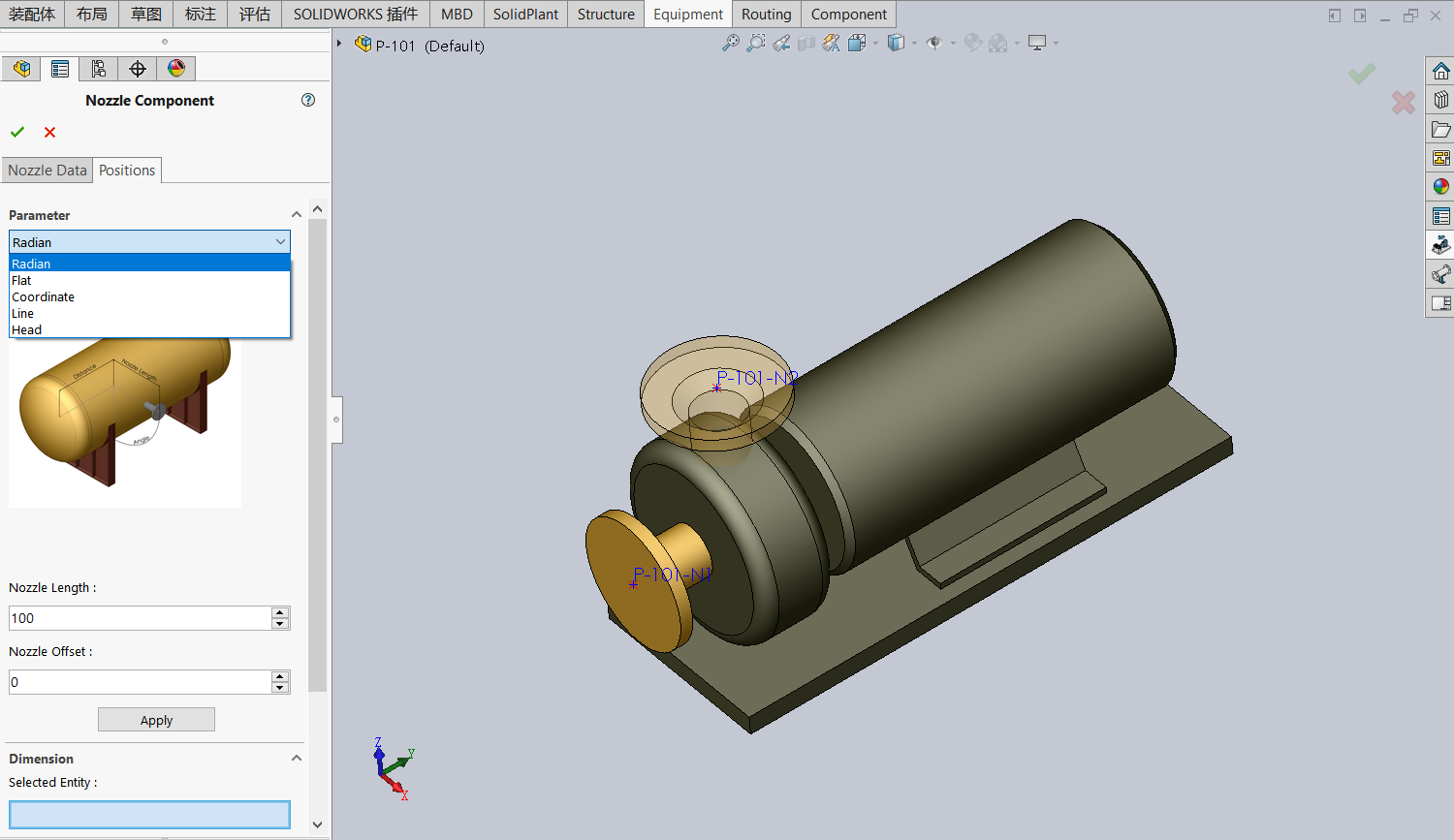
Task: Choose Coordinate from the dropdown list
Action: (149, 296)
